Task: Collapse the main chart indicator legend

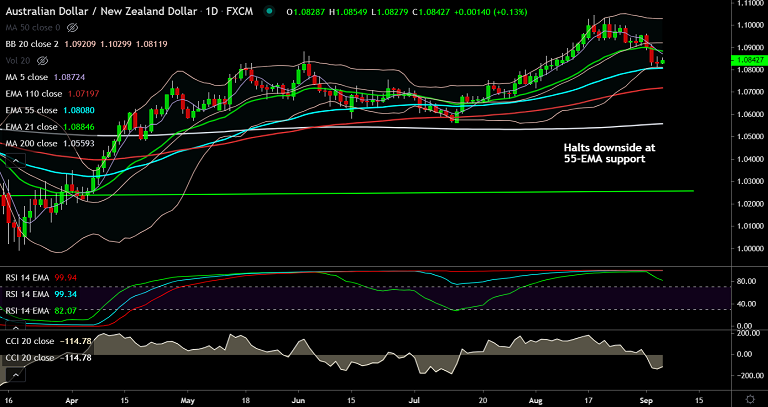Action: point(16,160)
